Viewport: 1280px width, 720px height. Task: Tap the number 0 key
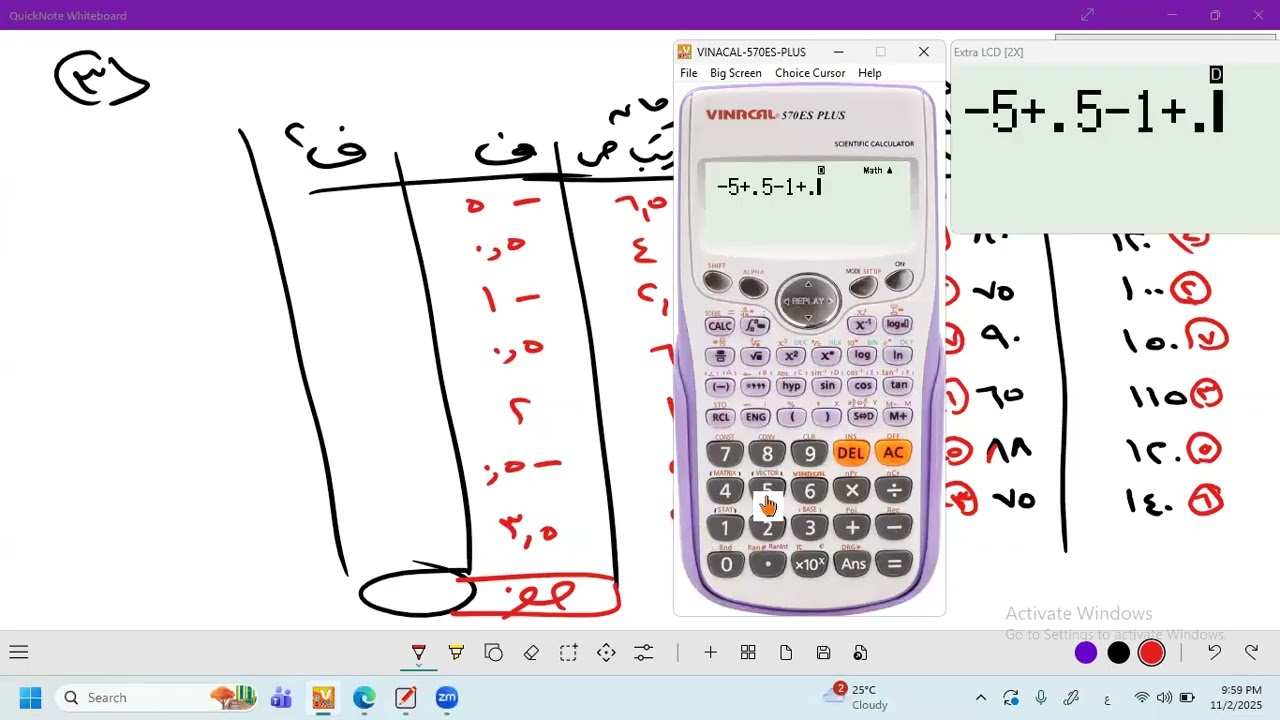726,565
